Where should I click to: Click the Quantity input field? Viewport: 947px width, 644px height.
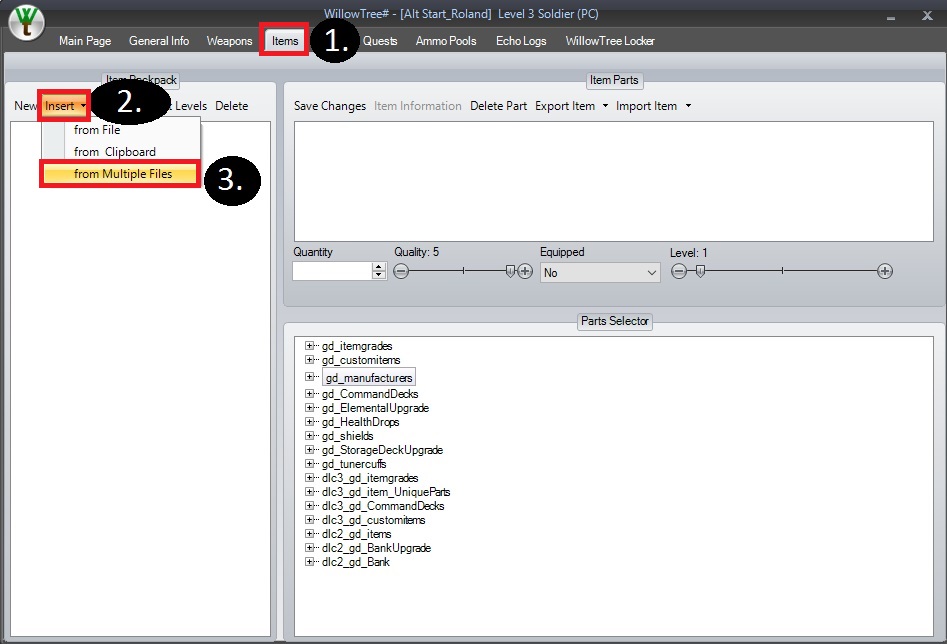331,271
